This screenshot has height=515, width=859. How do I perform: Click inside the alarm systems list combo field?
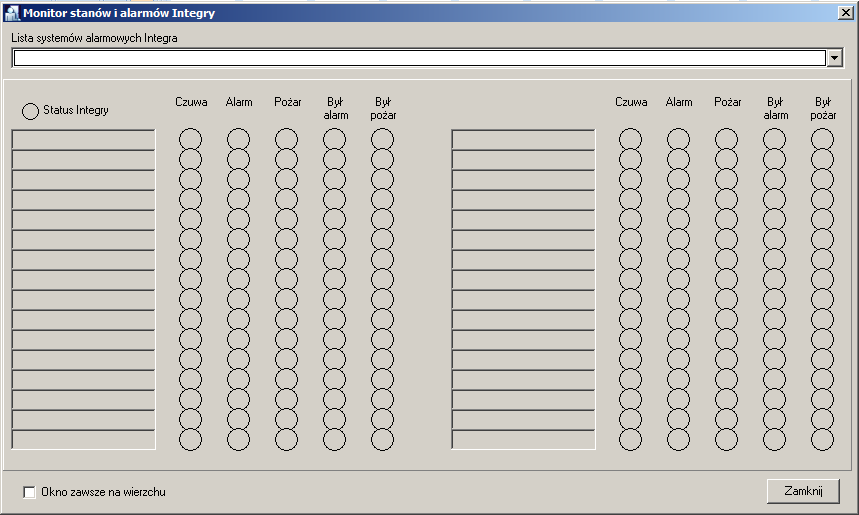419,58
